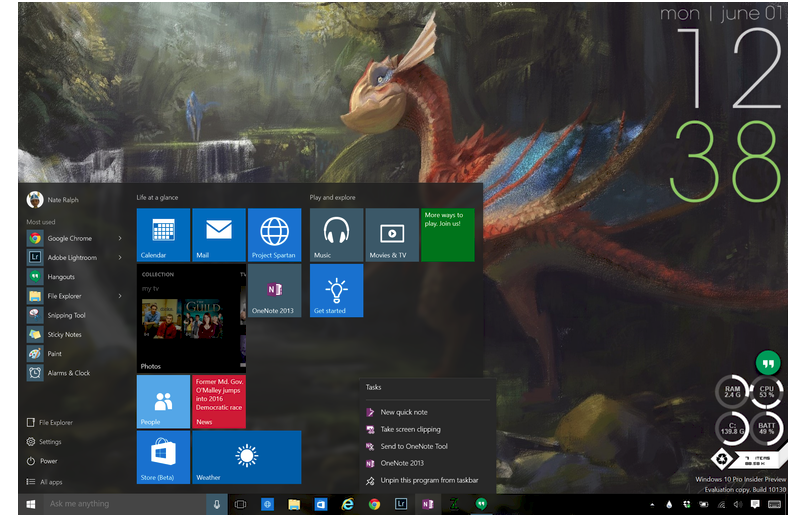Open the Photos collection tile
Screen dimensions: 797x528
click(x=191, y=318)
